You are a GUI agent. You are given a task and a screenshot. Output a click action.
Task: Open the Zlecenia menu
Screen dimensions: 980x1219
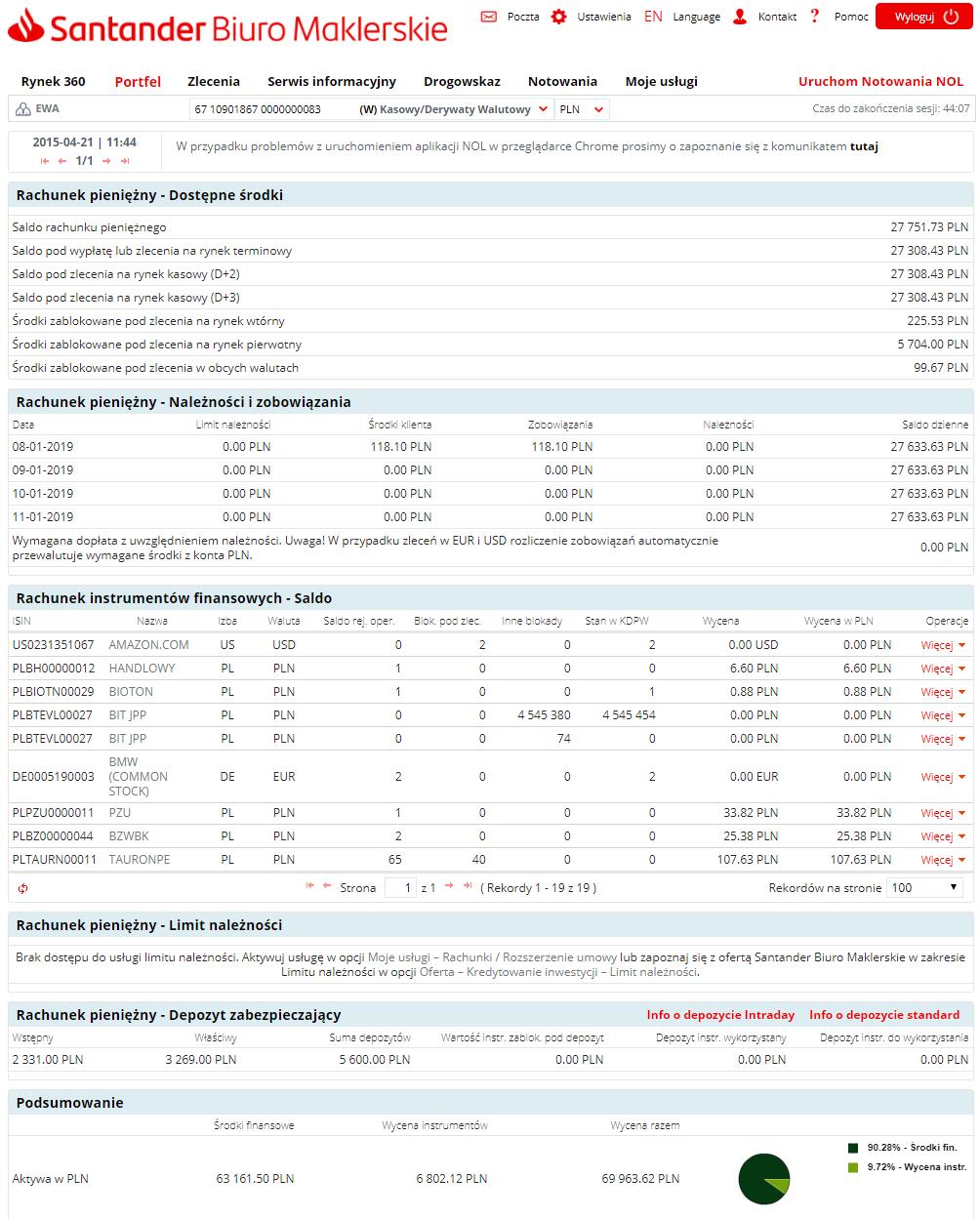click(x=214, y=81)
